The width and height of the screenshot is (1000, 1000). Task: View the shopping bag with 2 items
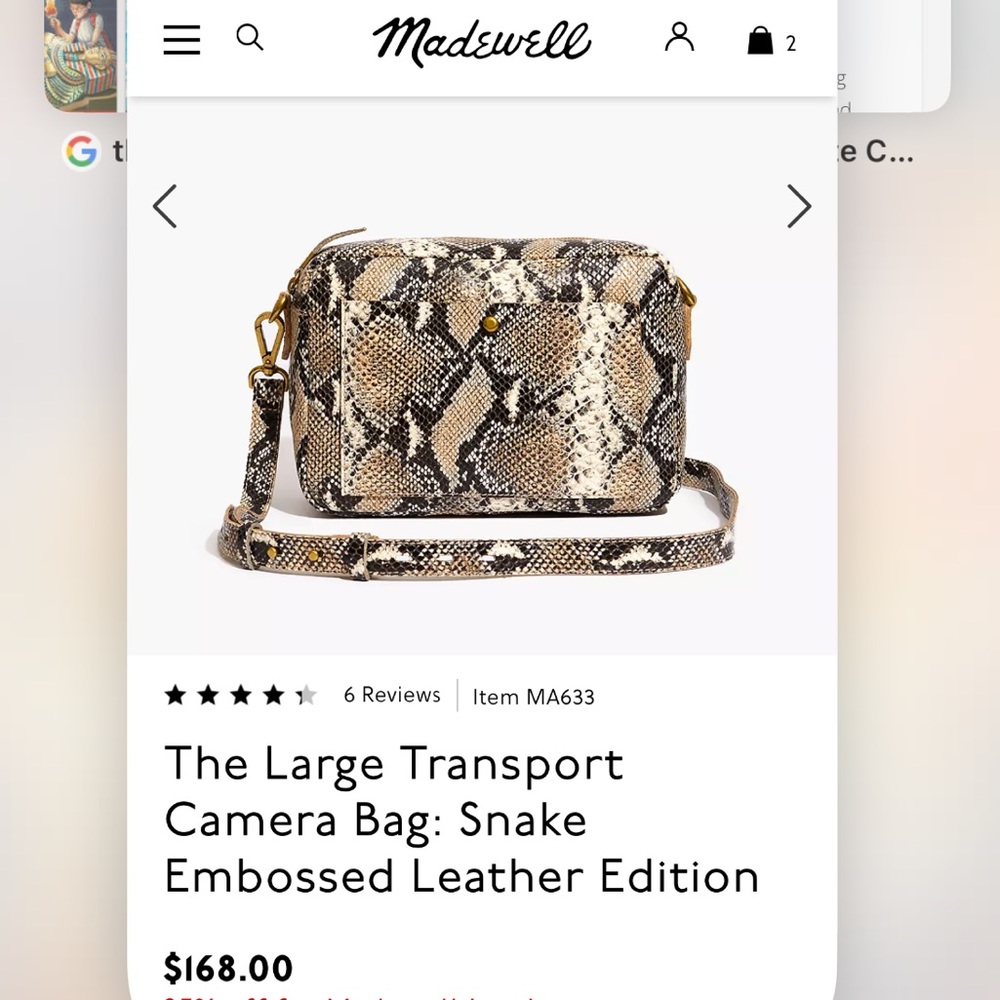[x=762, y=41]
